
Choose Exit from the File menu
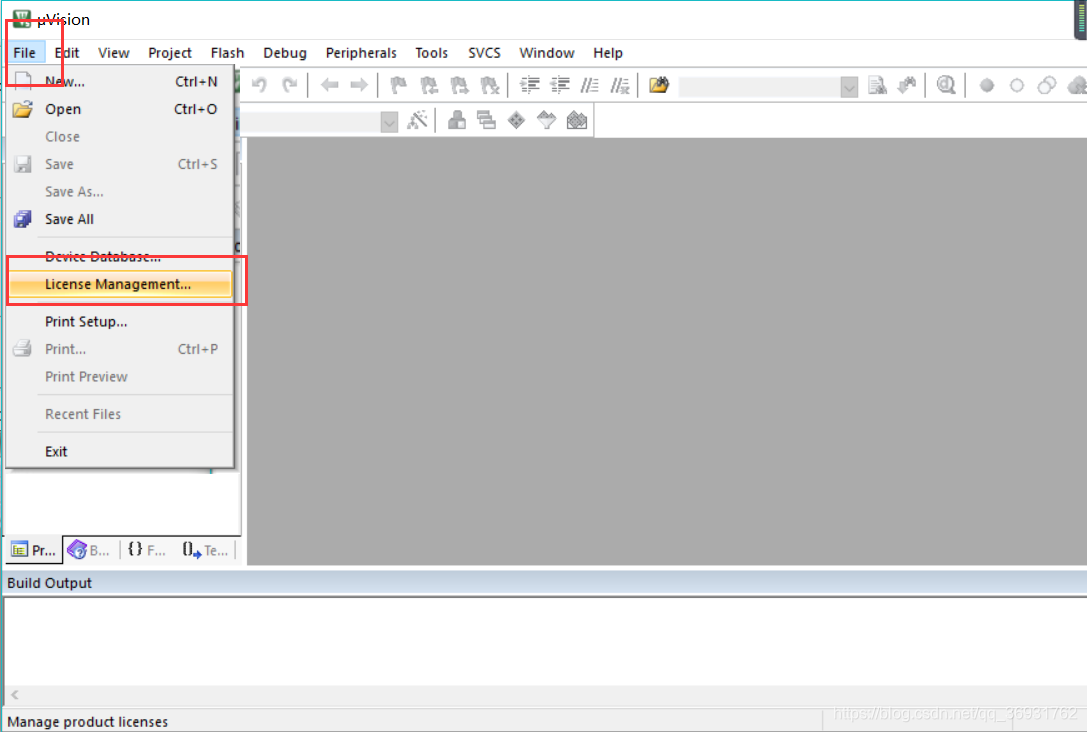(119, 451)
